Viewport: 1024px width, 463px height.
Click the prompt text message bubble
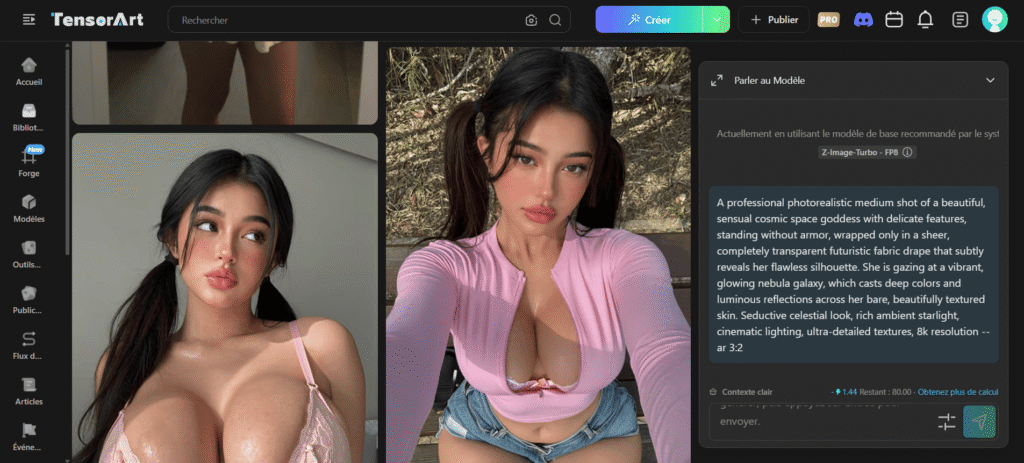tap(854, 274)
